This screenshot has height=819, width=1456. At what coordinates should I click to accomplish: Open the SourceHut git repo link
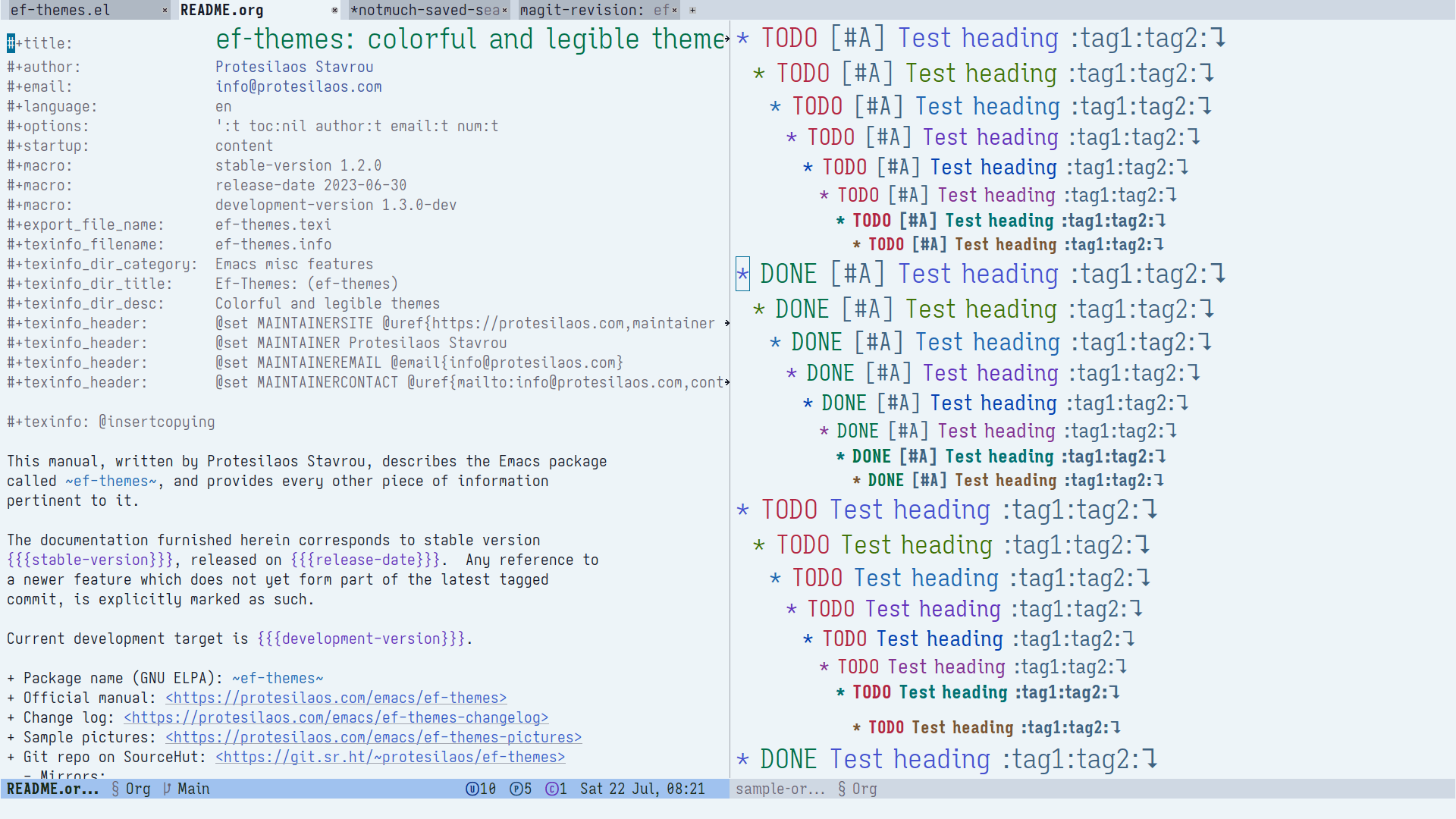391,757
